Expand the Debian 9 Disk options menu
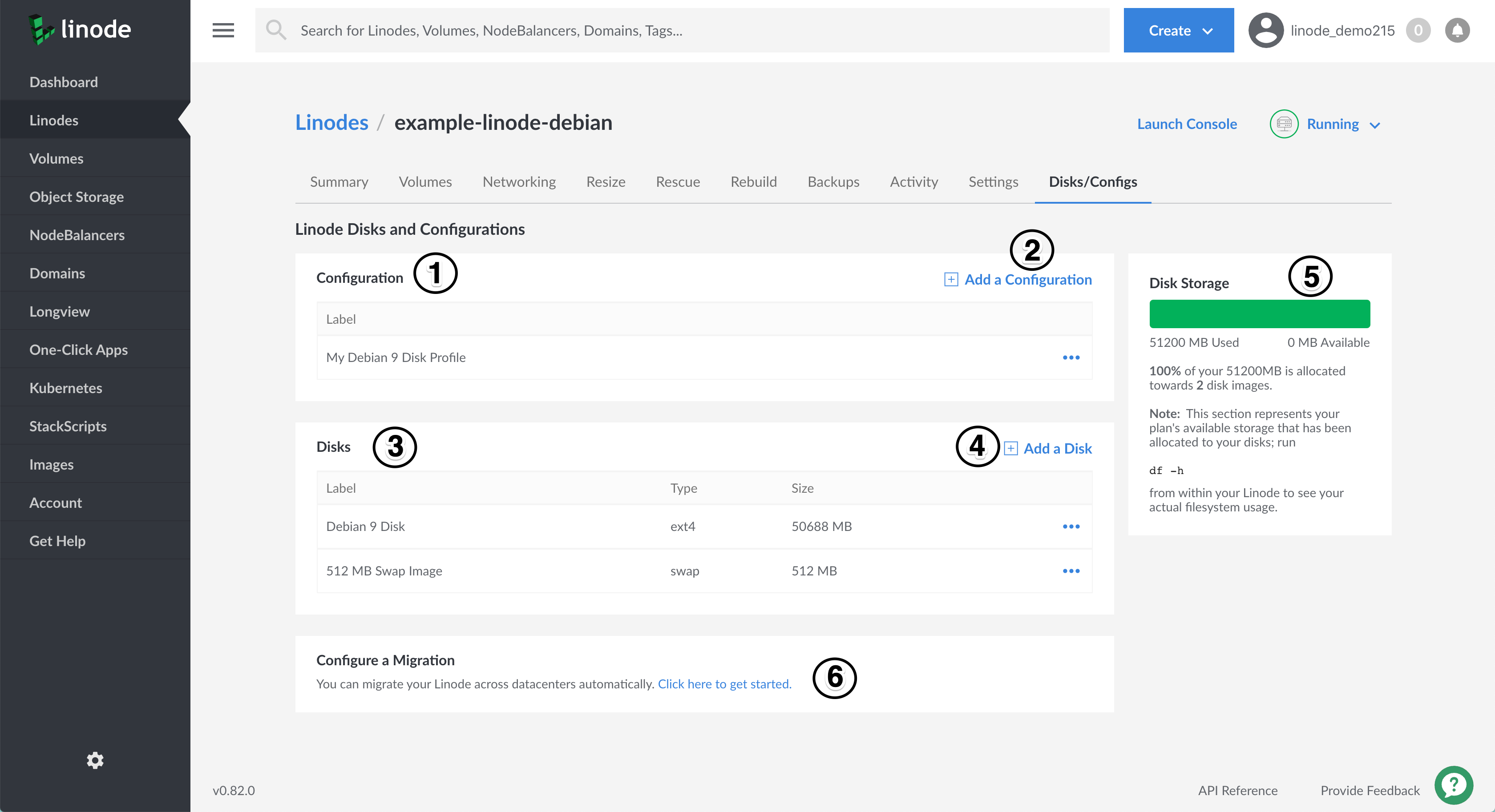The width and height of the screenshot is (1495, 812). (x=1070, y=525)
